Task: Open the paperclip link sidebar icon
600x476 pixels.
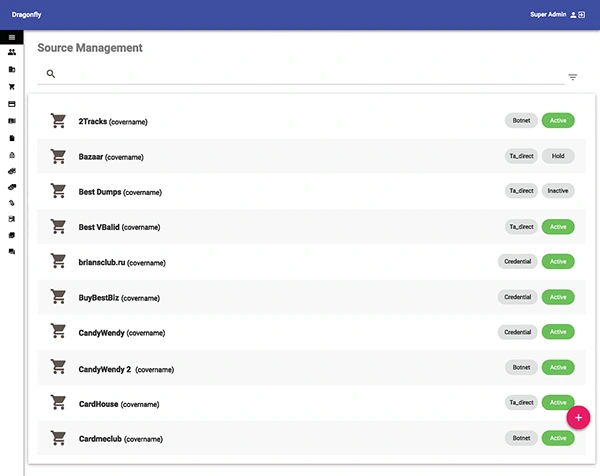Action: pos(12,203)
